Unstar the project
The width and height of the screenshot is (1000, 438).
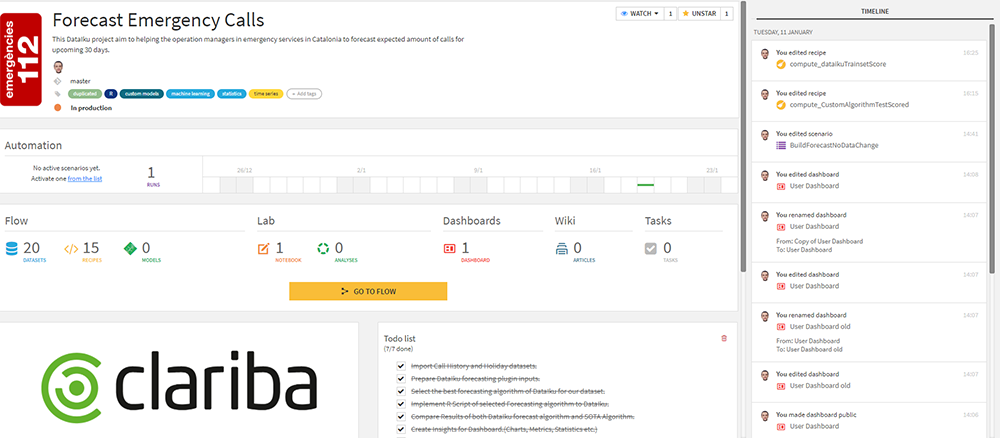(x=699, y=13)
